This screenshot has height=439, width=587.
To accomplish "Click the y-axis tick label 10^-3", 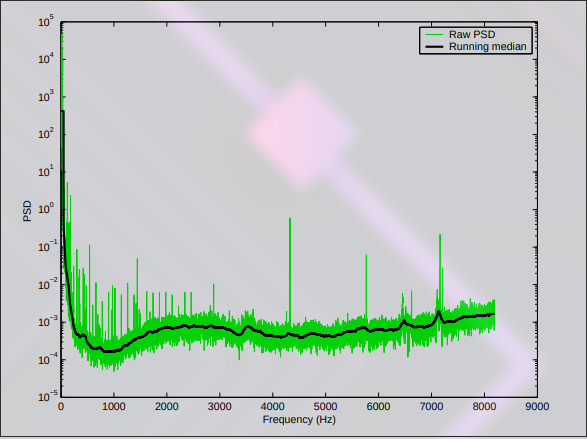I will point(48,321).
